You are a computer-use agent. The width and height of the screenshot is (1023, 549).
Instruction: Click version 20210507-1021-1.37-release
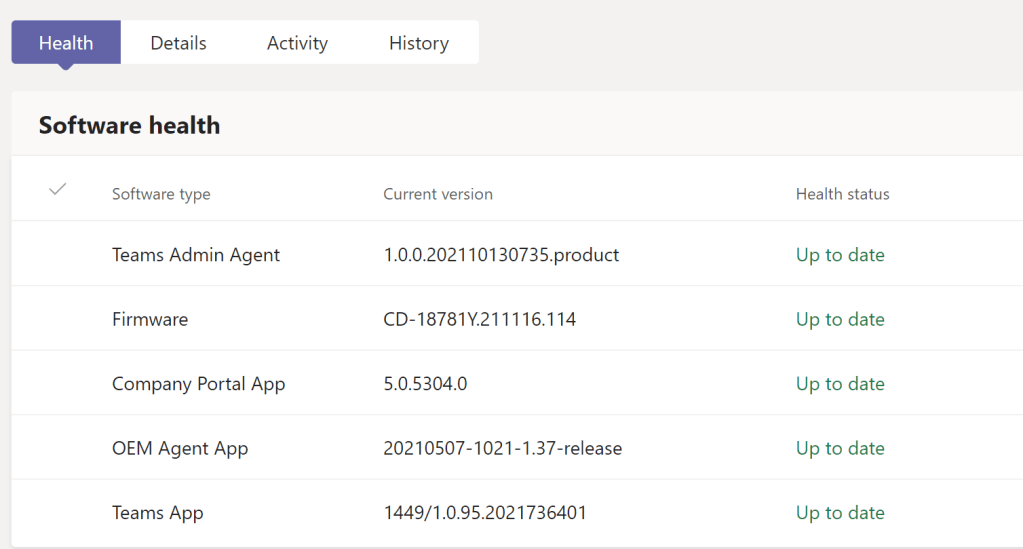pyautogui.click(x=502, y=449)
